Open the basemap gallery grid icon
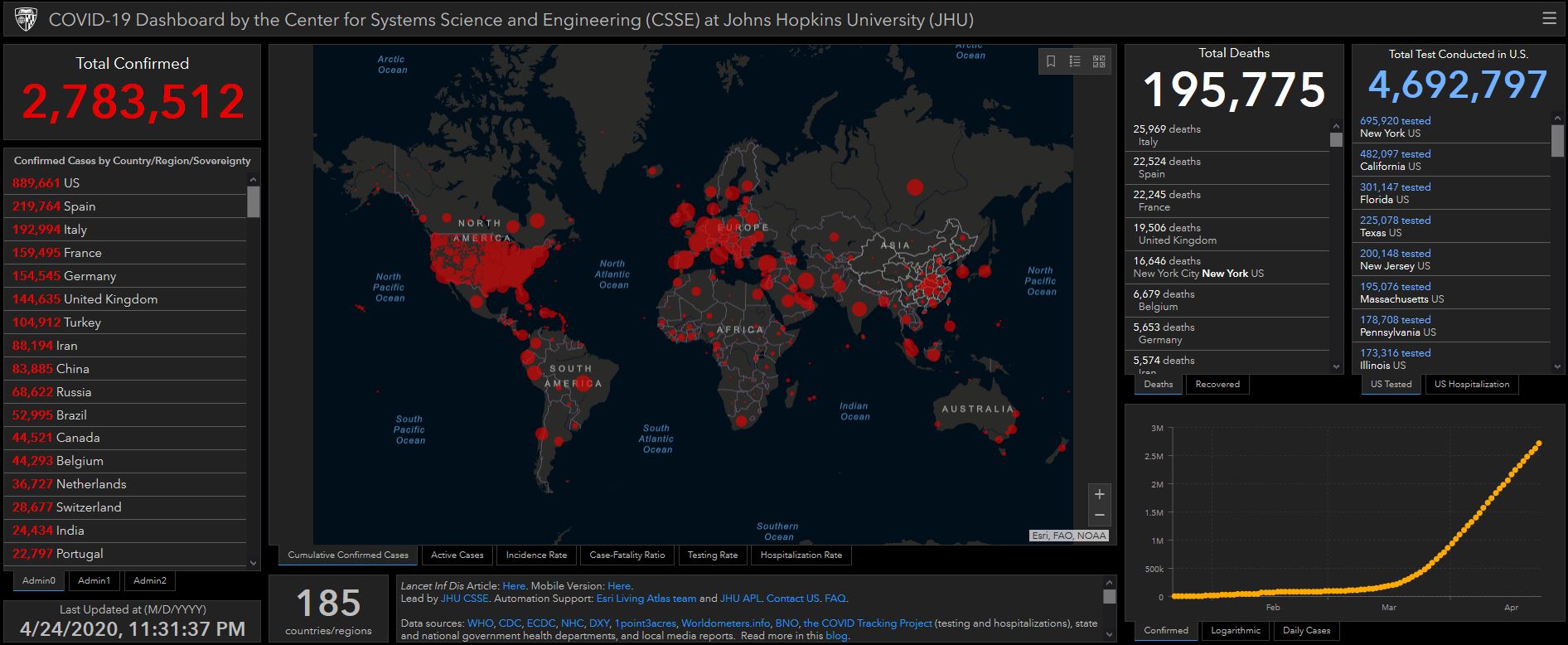Image resolution: width=1568 pixels, height=645 pixels. (1099, 61)
